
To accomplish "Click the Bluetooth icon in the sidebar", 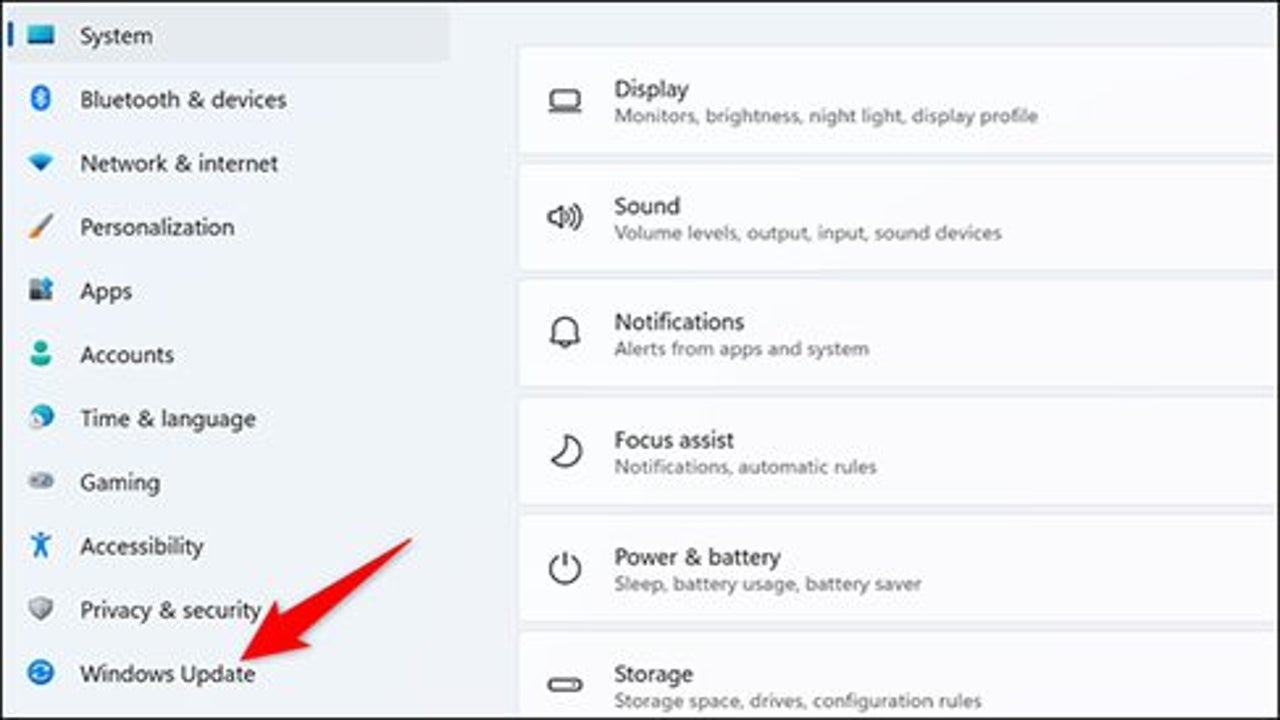I will coord(40,99).
